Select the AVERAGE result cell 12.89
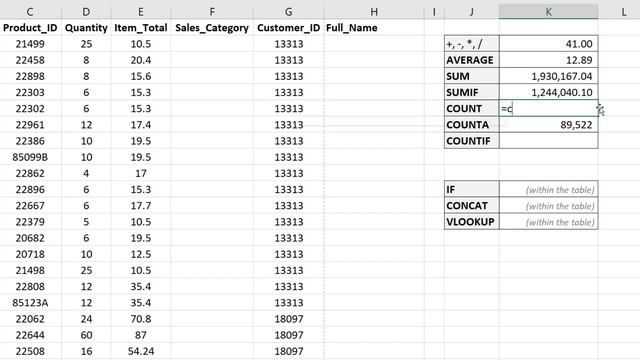 click(549, 60)
